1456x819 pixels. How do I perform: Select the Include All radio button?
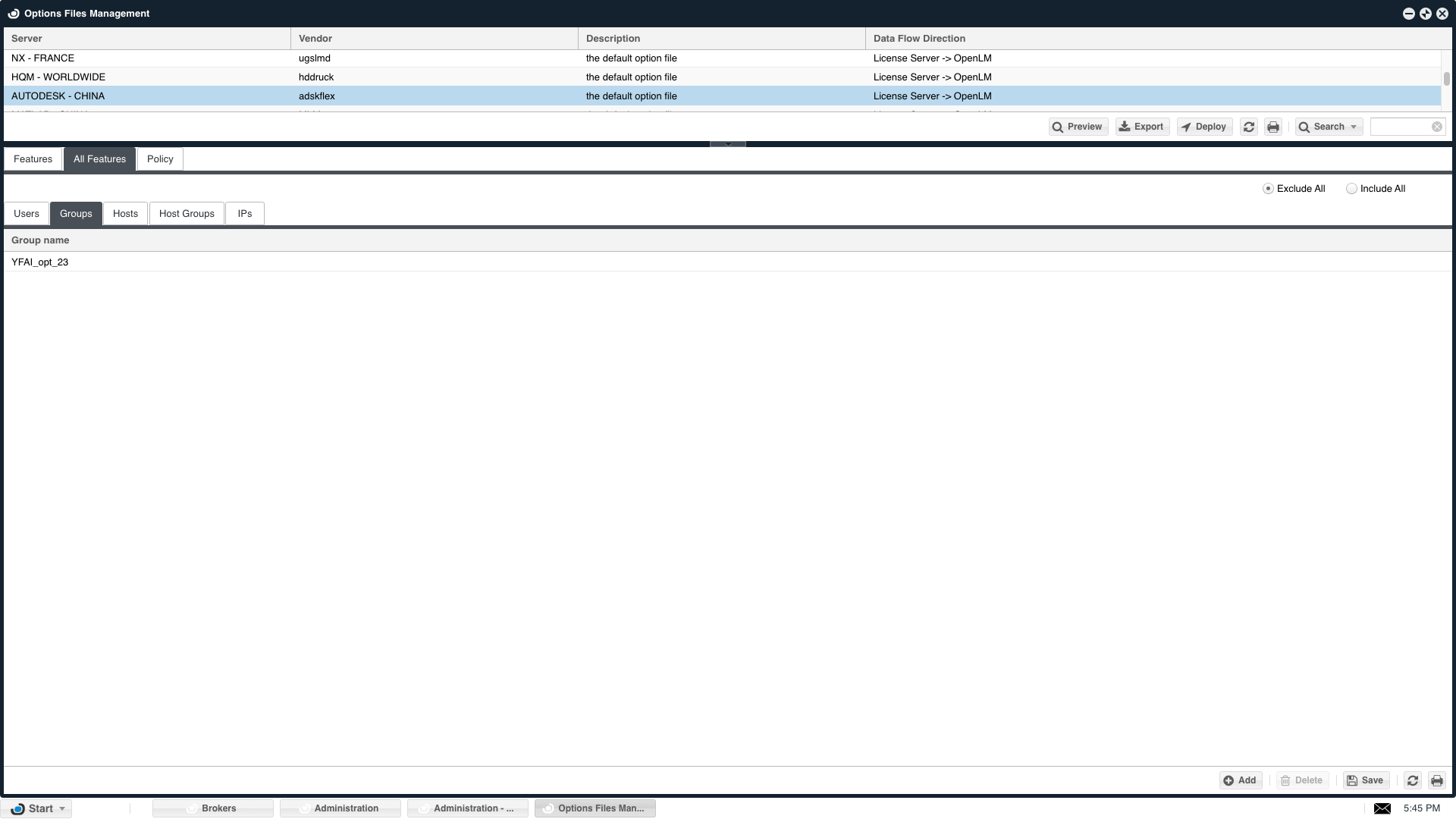click(x=1351, y=189)
